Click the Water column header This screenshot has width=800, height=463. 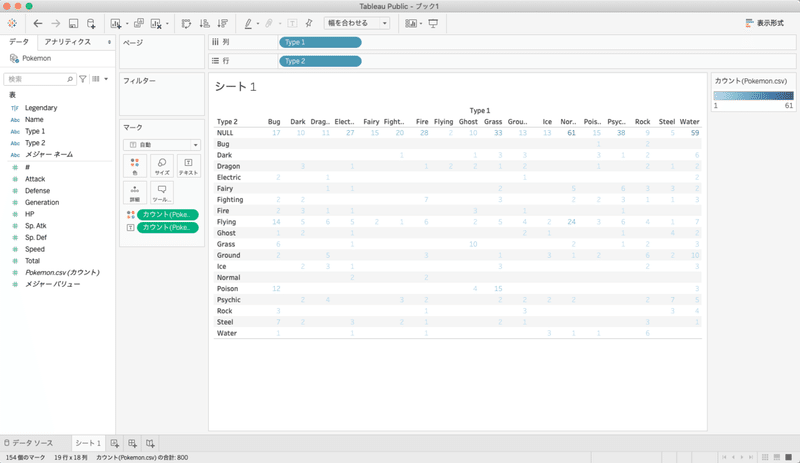[x=689, y=122]
